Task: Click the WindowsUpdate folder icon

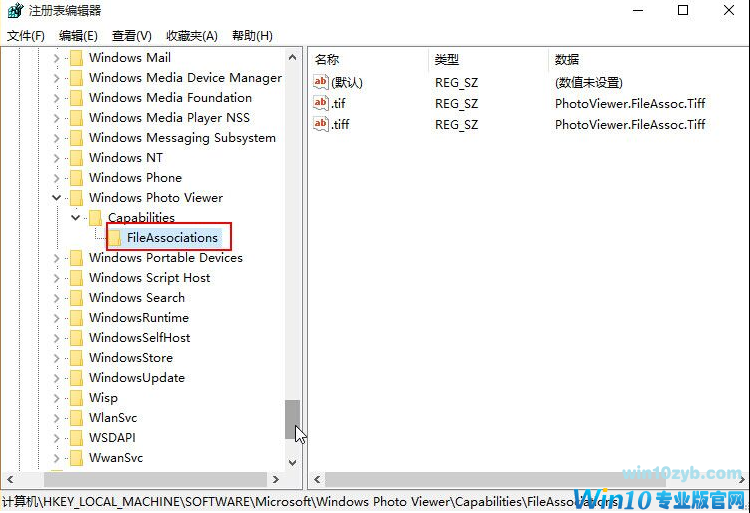Action: 77,378
